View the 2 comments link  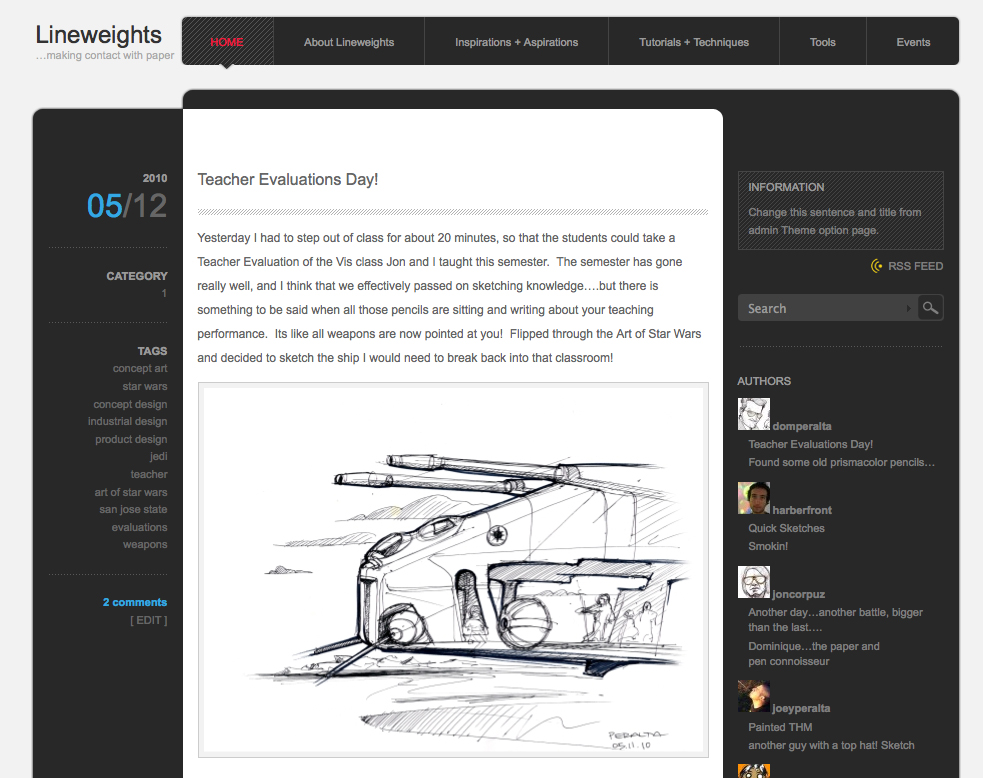point(135,602)
